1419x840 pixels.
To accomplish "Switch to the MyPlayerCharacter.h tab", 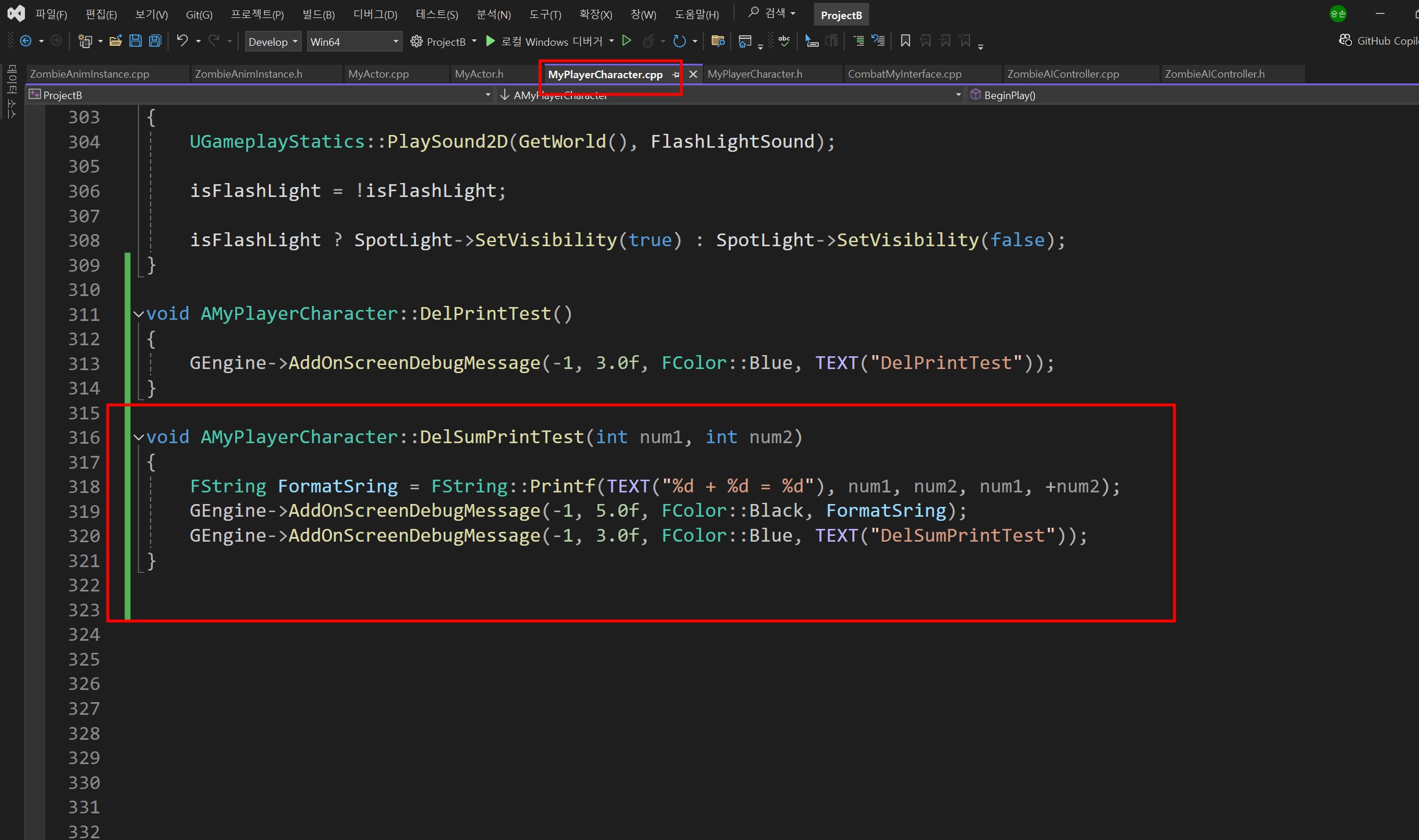I will (754, 74).
